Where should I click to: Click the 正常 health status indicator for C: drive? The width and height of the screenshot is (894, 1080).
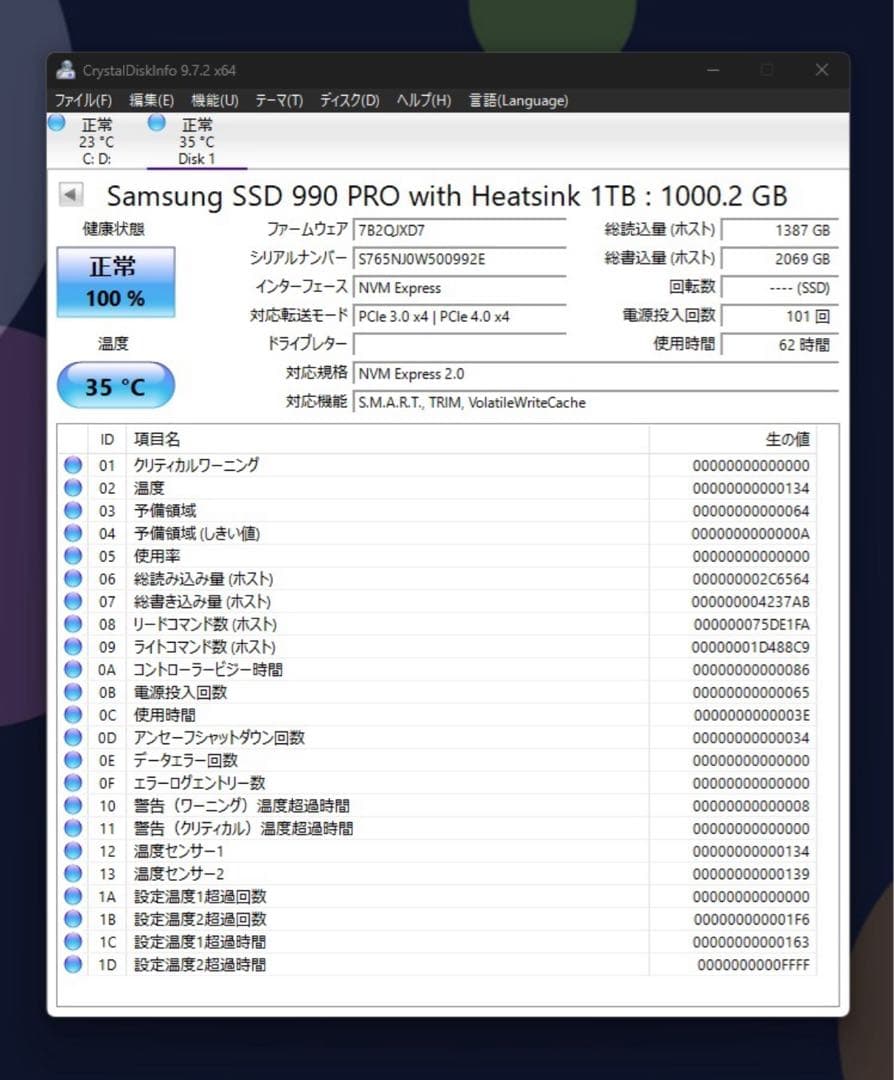point(57,123)
